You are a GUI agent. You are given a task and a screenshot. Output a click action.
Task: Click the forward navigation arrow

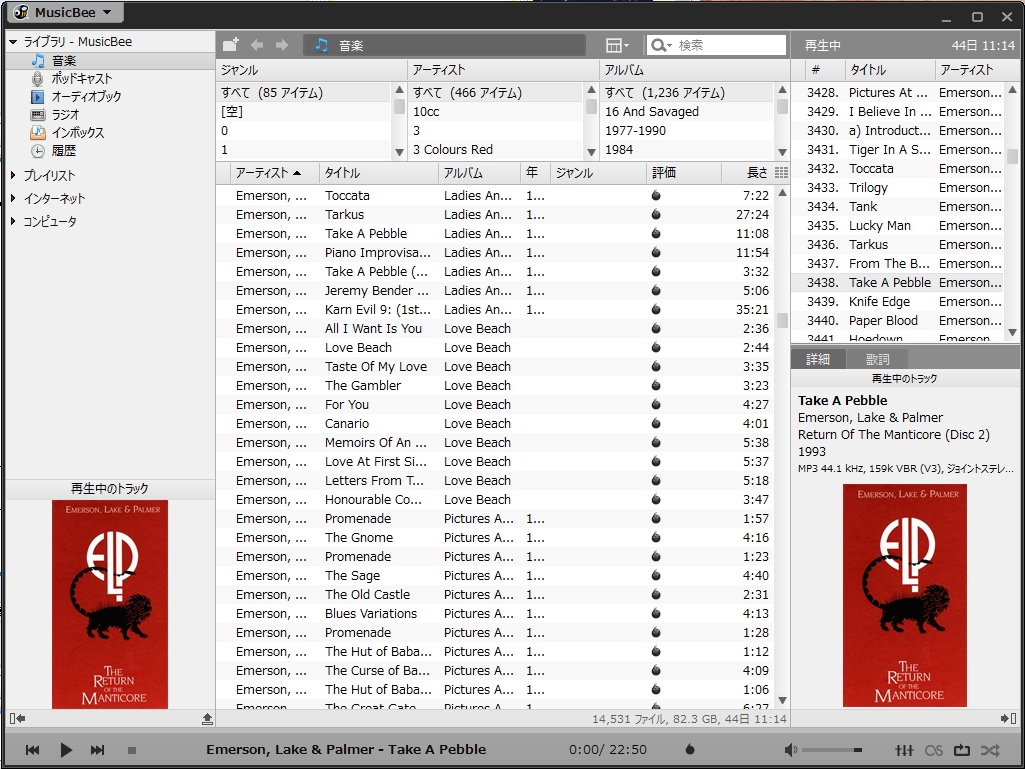282,45
